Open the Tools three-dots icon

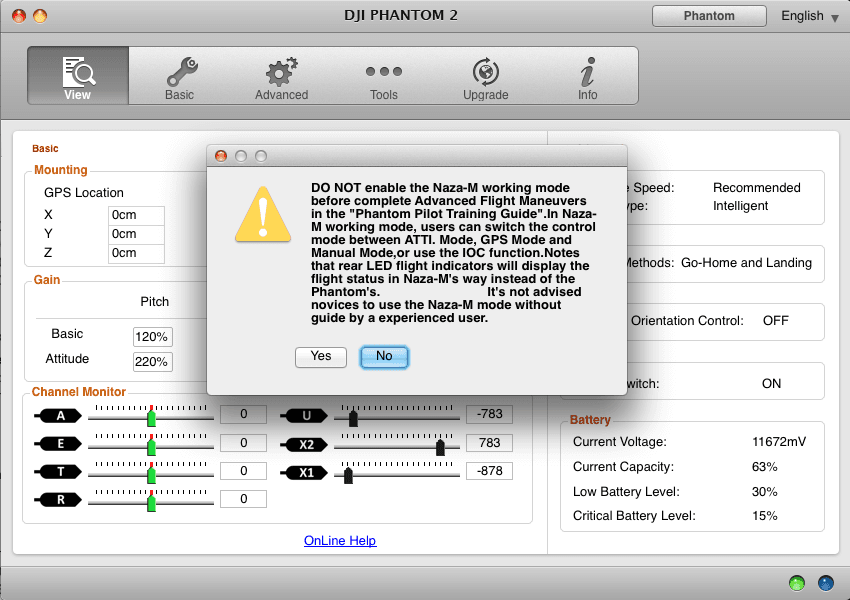point(384,71)
